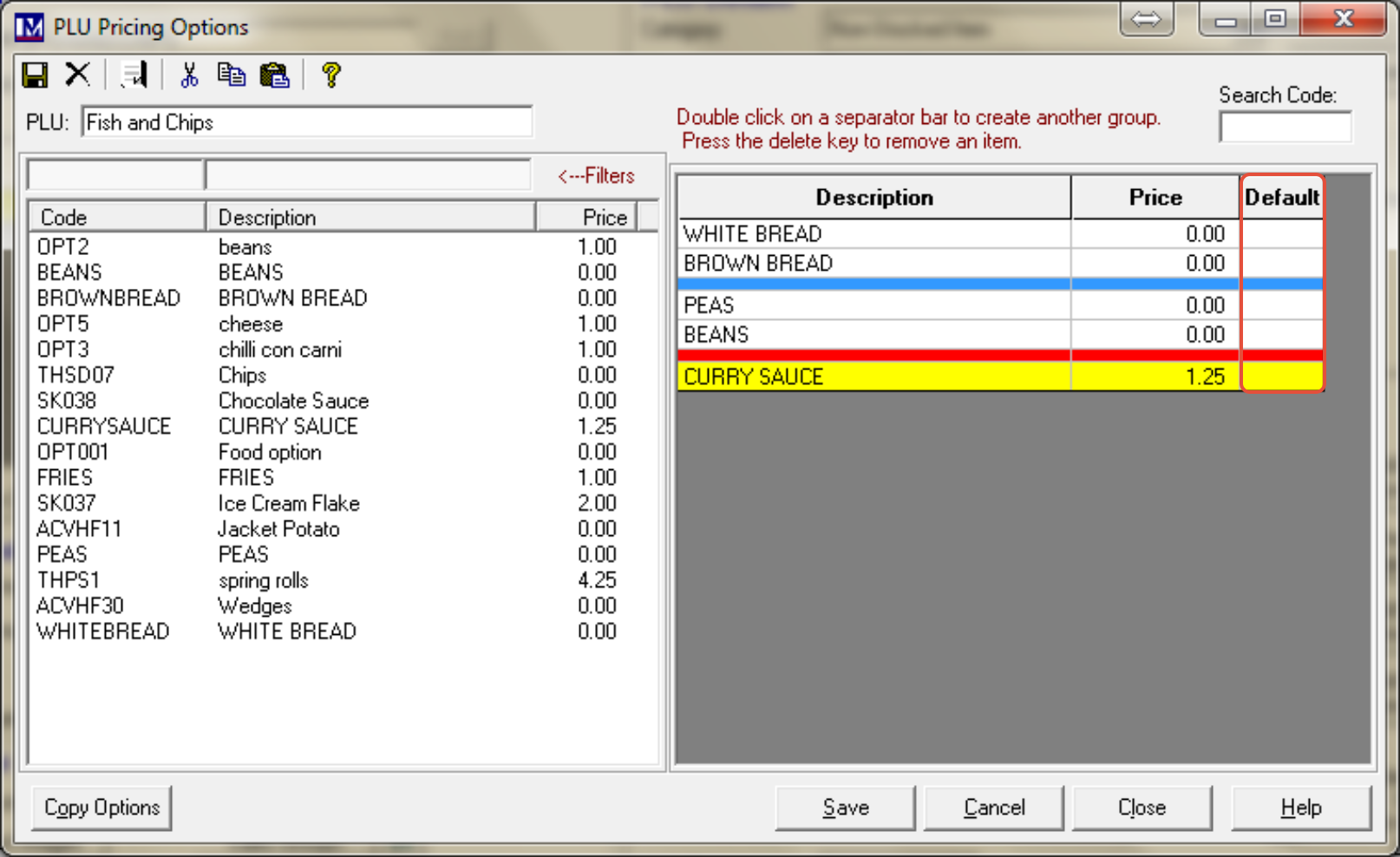Select BROWN BREAD in the options grid
Screen dimensions: 1400x857
874,264
